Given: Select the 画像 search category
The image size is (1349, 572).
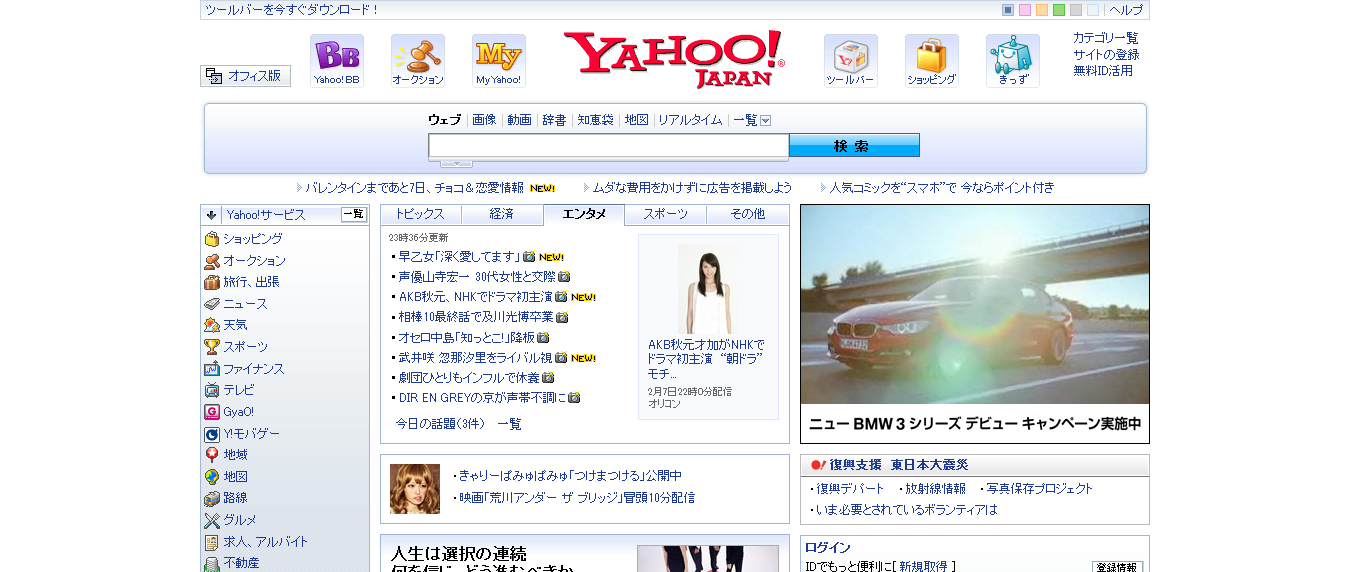Looking at the screenshot, I should [x=484, y=120].
